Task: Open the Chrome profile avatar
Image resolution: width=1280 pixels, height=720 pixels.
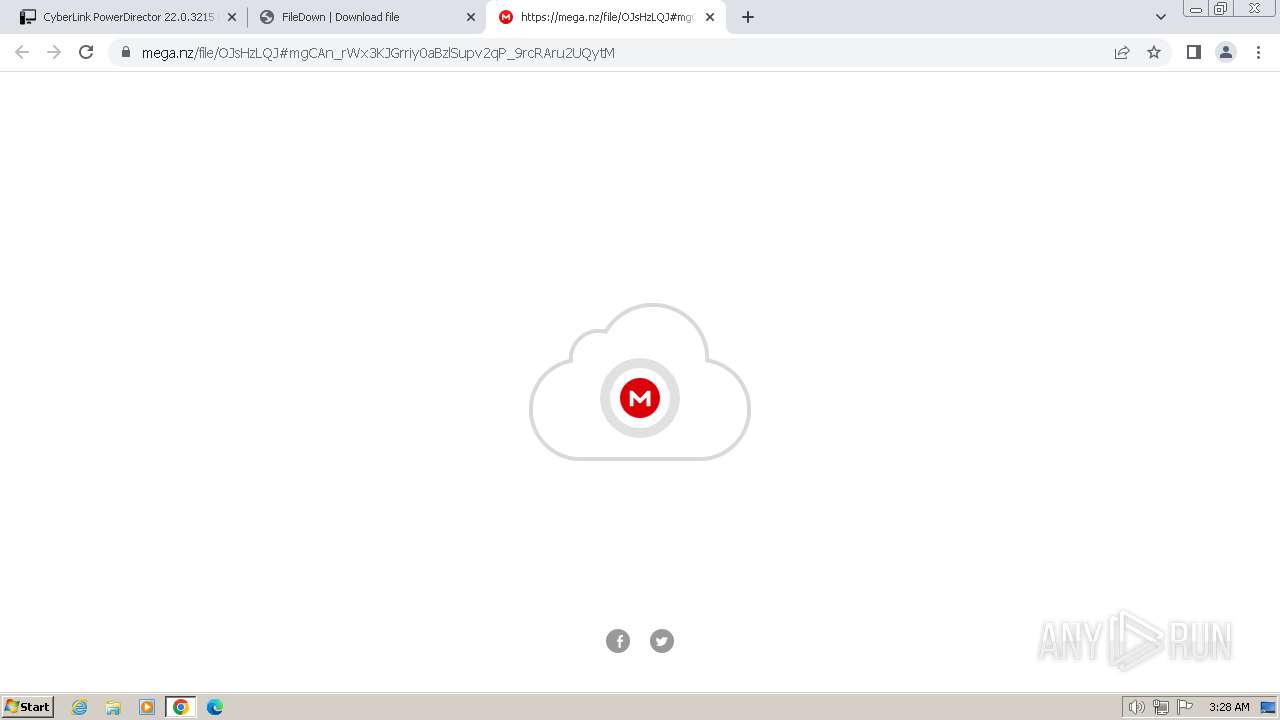Action: [1225, 52]
